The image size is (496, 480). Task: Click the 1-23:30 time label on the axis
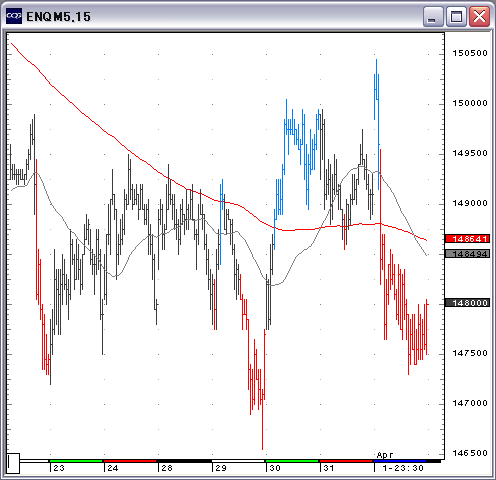click(x=403, y=468)
